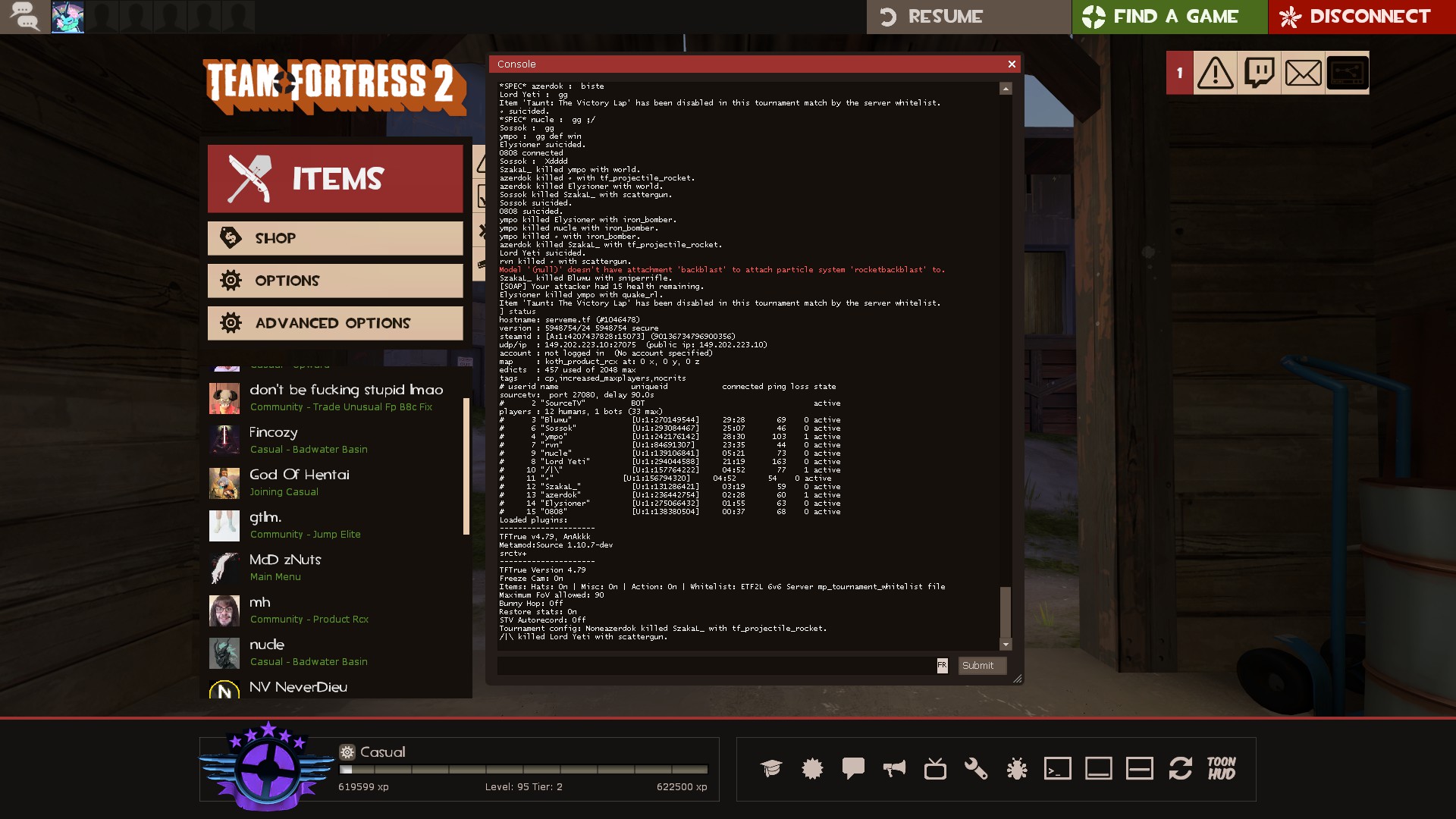Open the mail envelope icon

(1304, 74)
